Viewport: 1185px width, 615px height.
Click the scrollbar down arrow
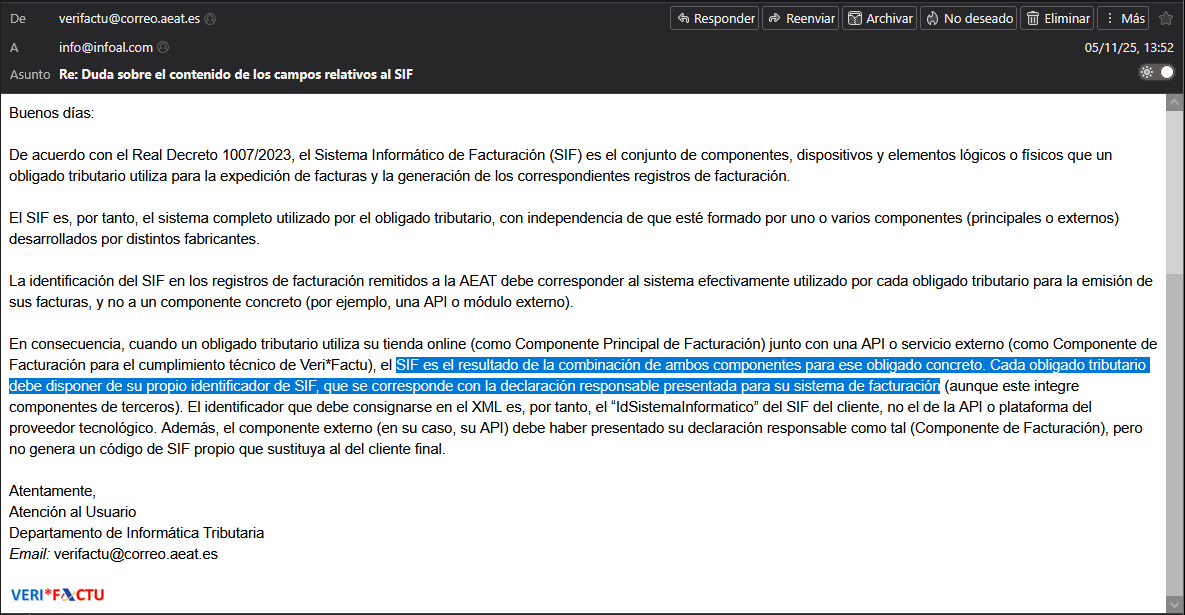[1174, 605]
